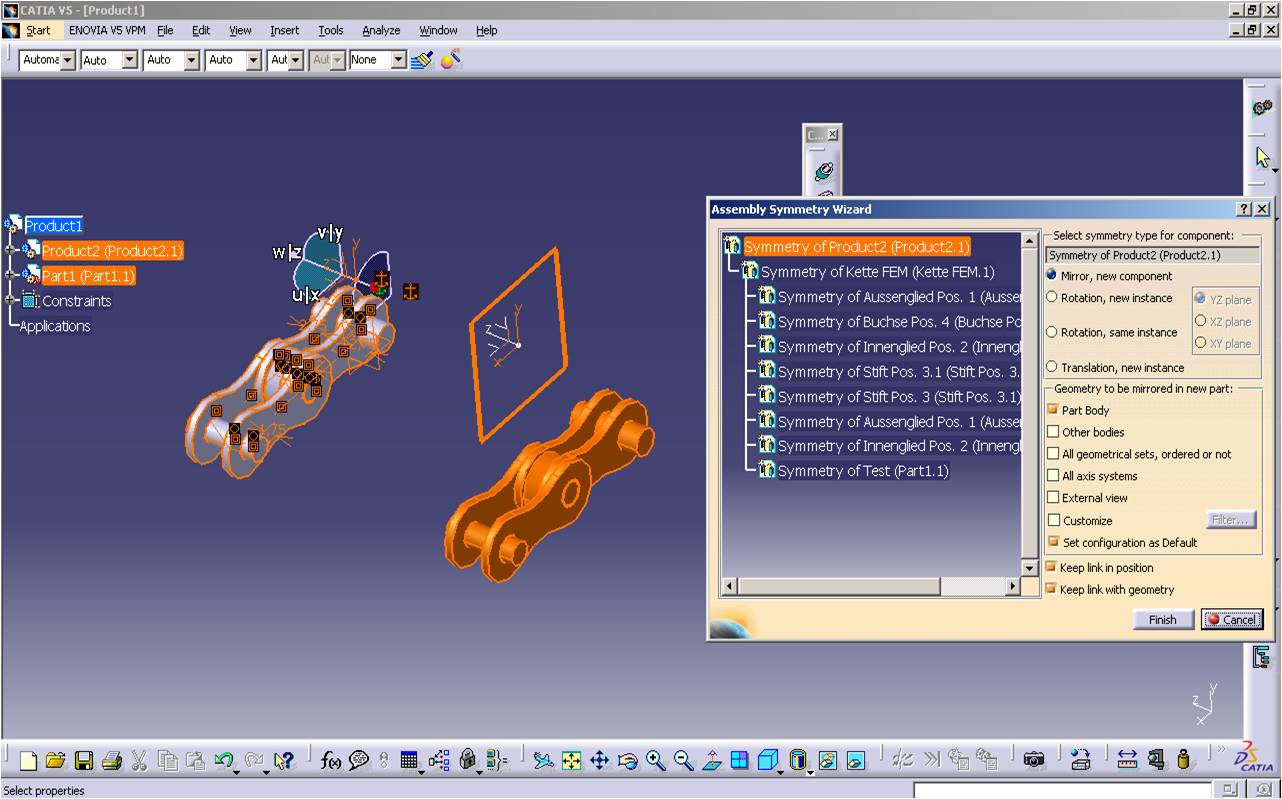Enable the Customize checkbox
This screenshot has width=1282, height=799.
click(x=1053, y=520)
